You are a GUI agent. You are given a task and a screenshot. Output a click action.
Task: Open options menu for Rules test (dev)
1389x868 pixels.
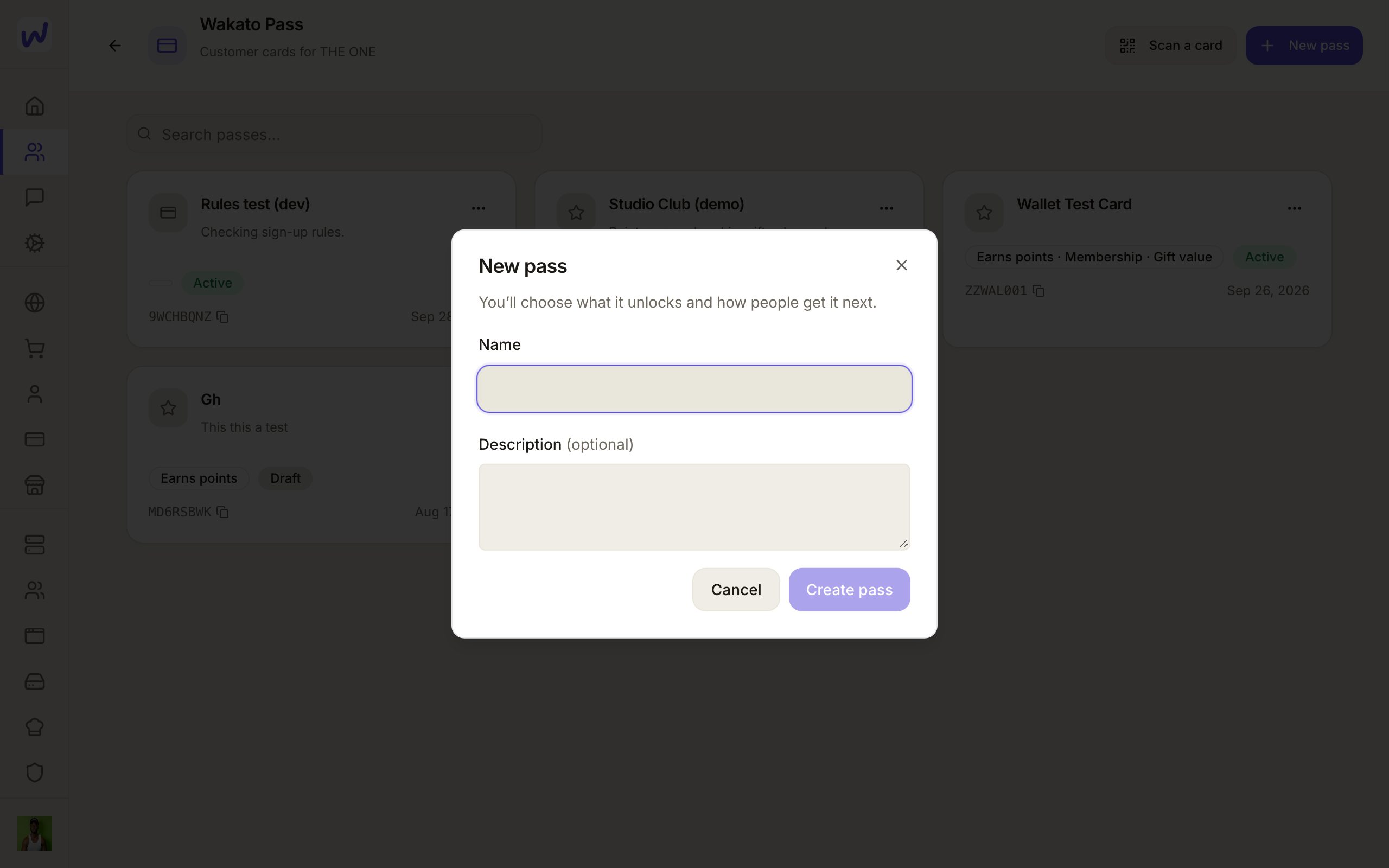pos(478,208)
